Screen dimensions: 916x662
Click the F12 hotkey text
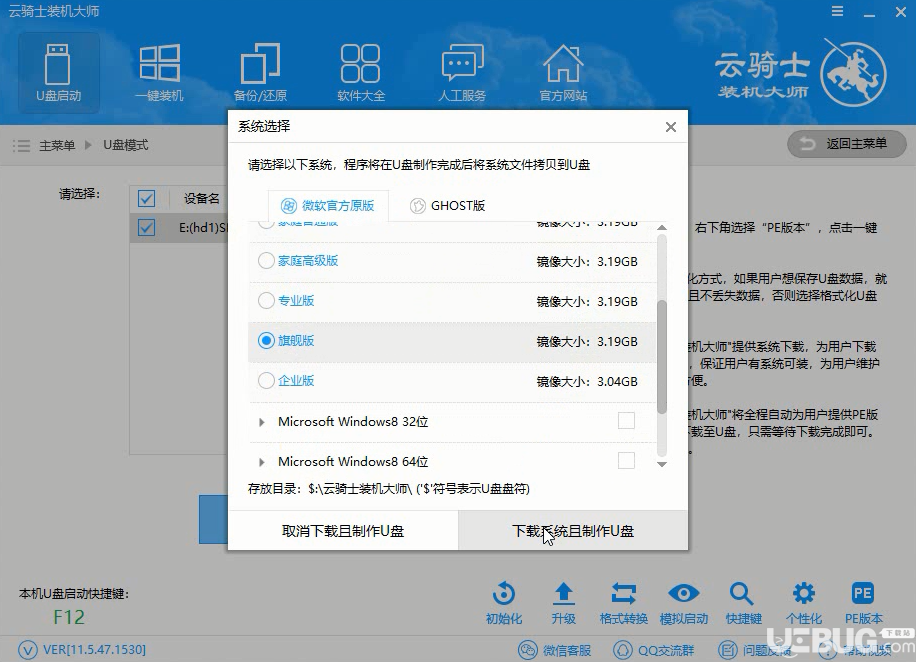click(69, 617)
